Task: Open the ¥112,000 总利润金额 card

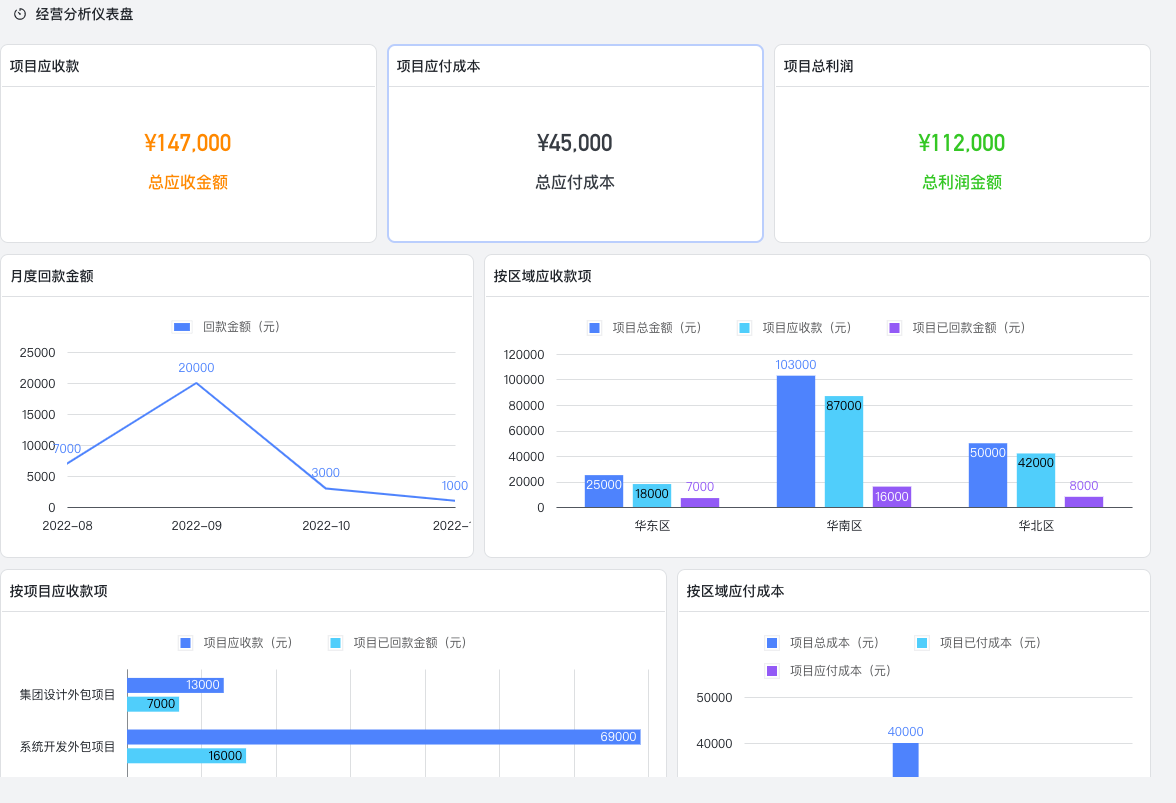Action: pyautogui.click(x=962, y=143)
